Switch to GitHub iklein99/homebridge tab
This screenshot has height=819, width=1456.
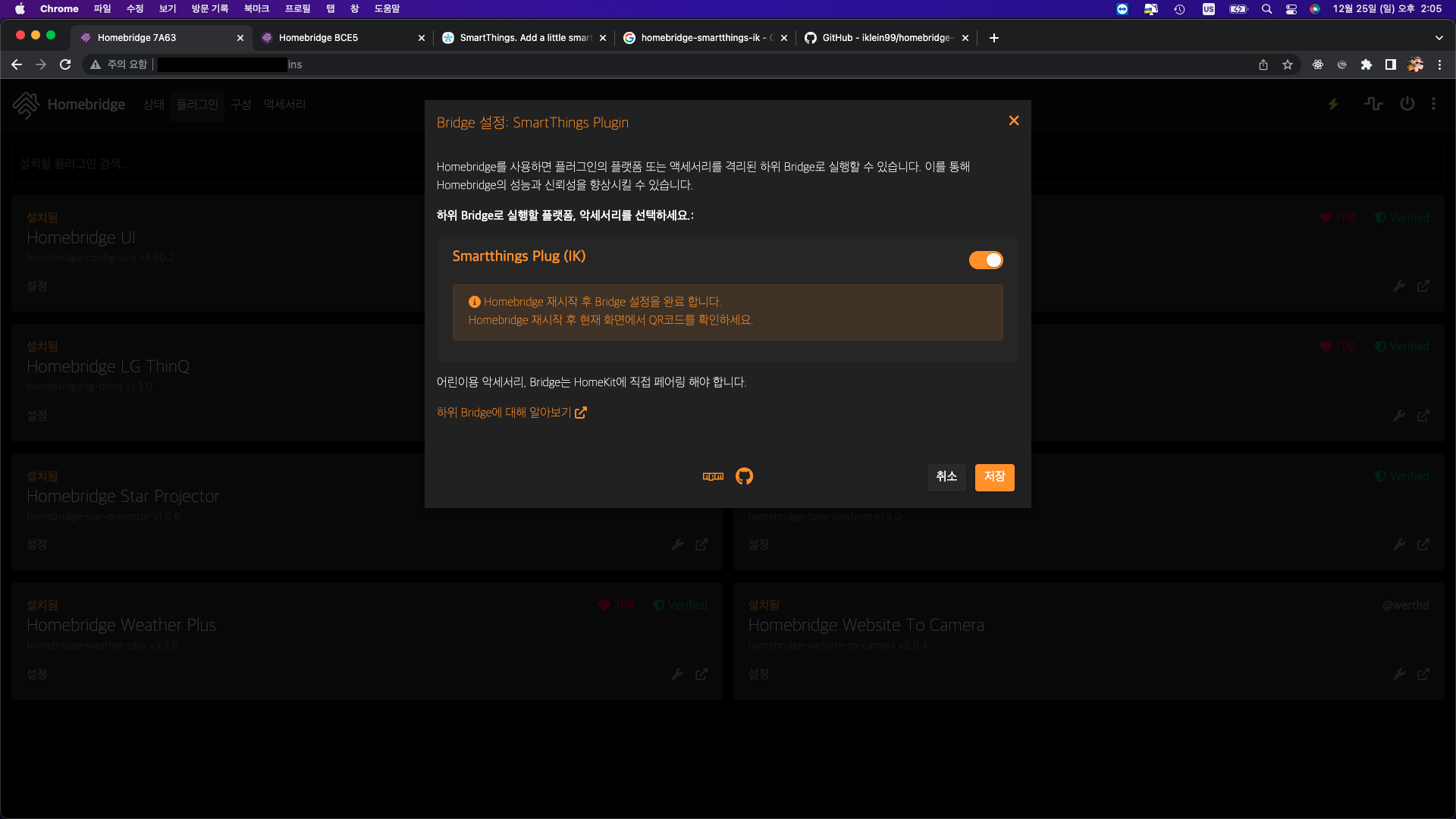[x=883, y=38]
